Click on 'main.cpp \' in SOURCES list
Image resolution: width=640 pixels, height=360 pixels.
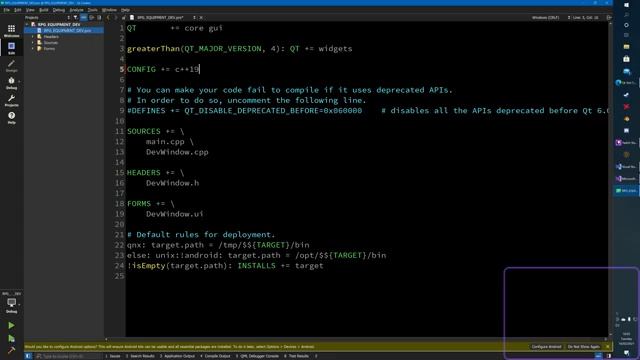[170, 142]
